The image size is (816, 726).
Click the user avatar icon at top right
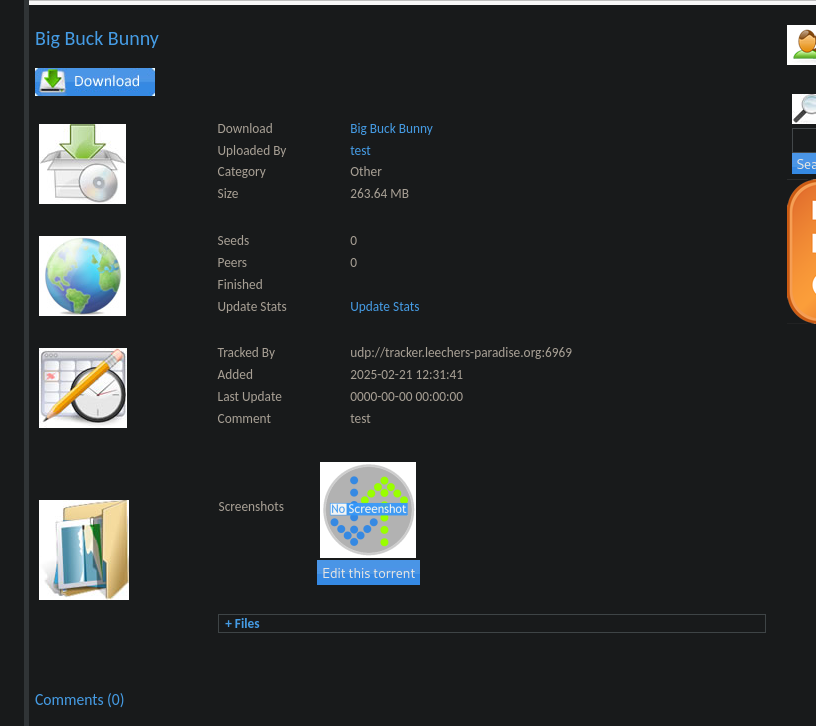point(802,45)
